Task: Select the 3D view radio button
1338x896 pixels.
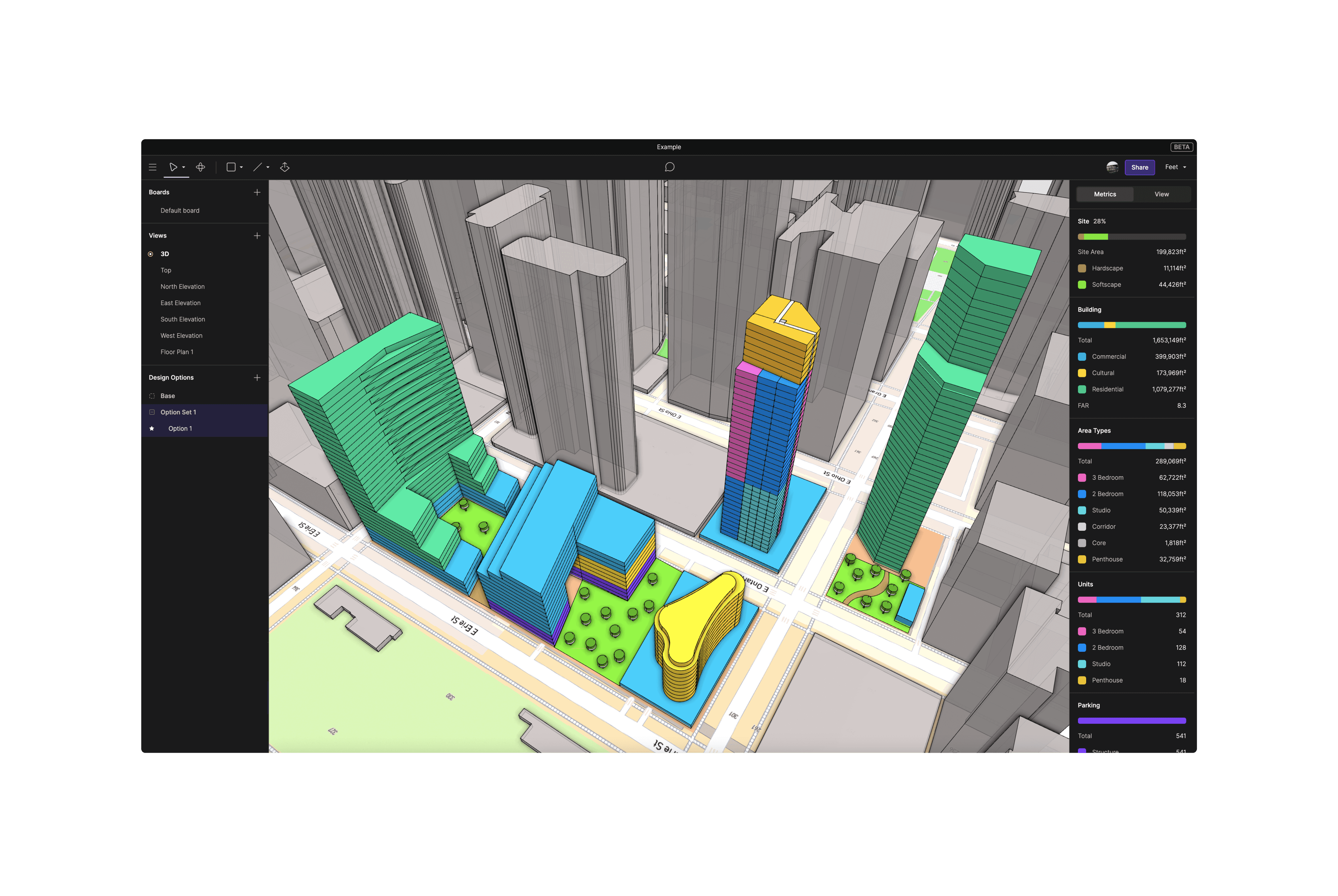Action: (150, 254)
